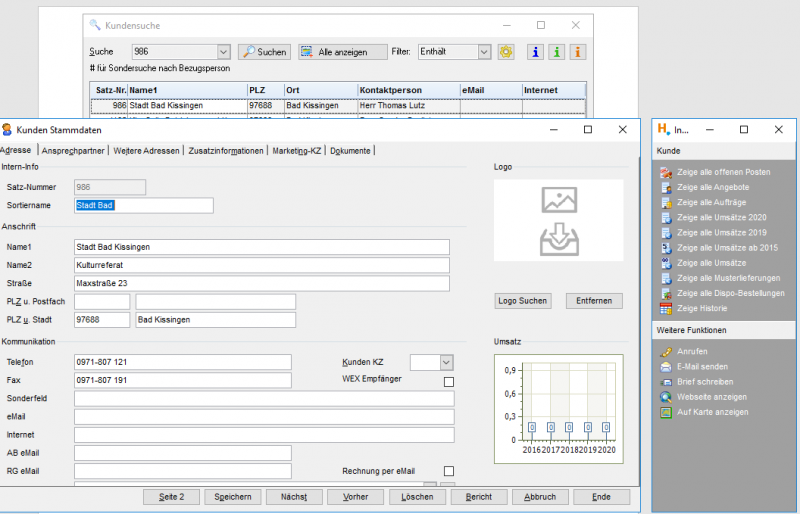Click the Kontaktperson column header
This screenshot has height=514, width=800.
tap(409, 90)
